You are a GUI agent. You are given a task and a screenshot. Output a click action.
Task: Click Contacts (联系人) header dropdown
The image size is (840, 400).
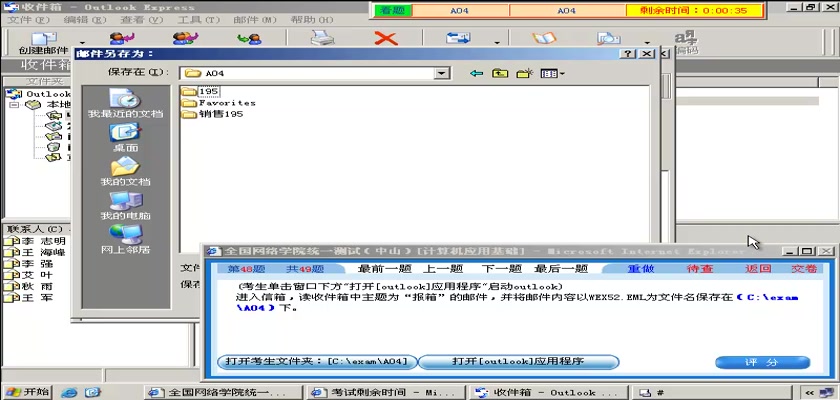click(x=35, y=229)
